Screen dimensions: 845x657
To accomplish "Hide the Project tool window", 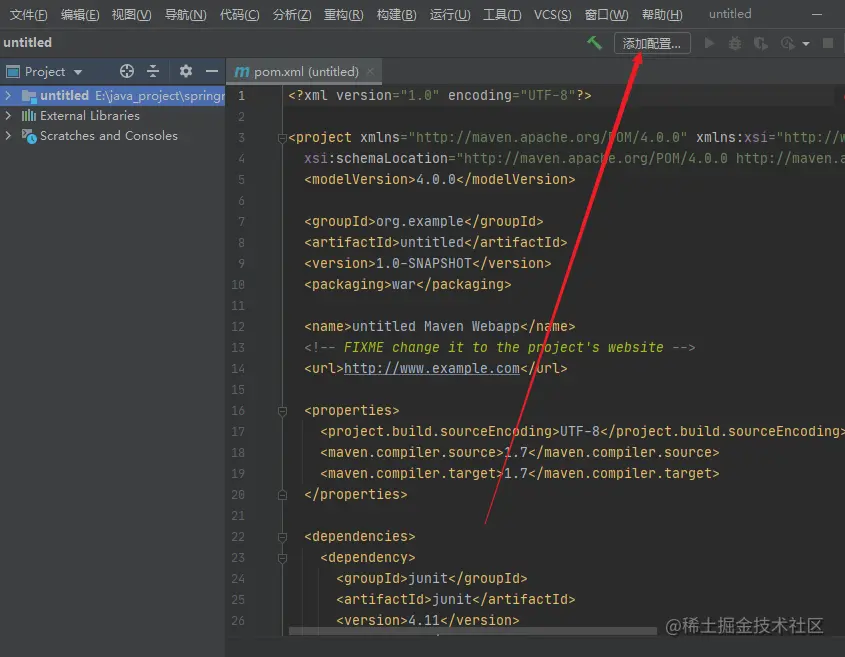I will (211, 71).
